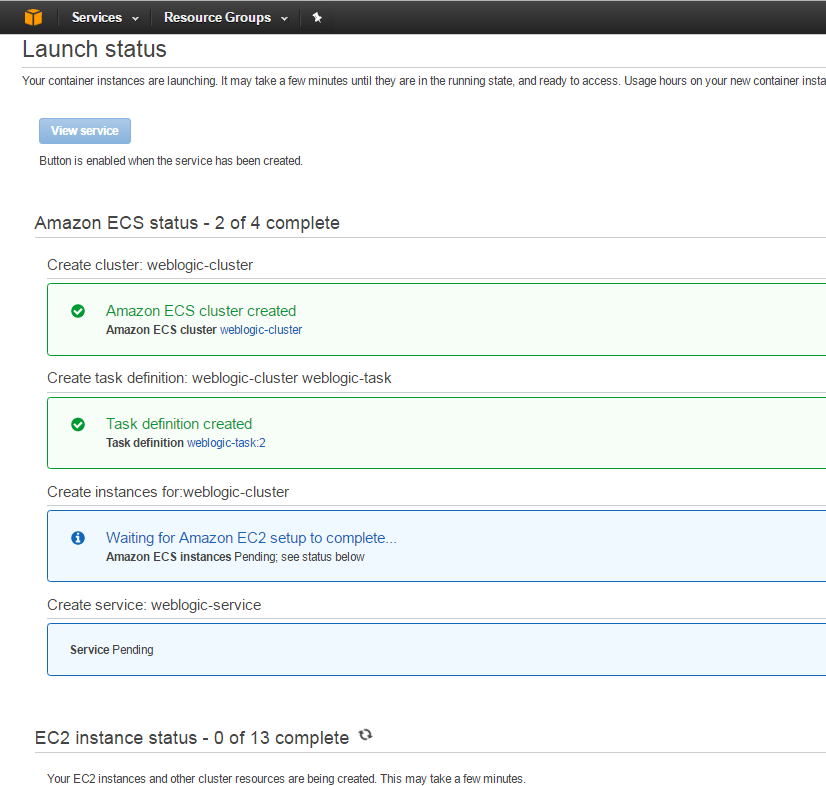The width and height of the screenshot is (826, 786).
Task: Click the refresh icon beside EC2 instance status
Action: point(366,735)
